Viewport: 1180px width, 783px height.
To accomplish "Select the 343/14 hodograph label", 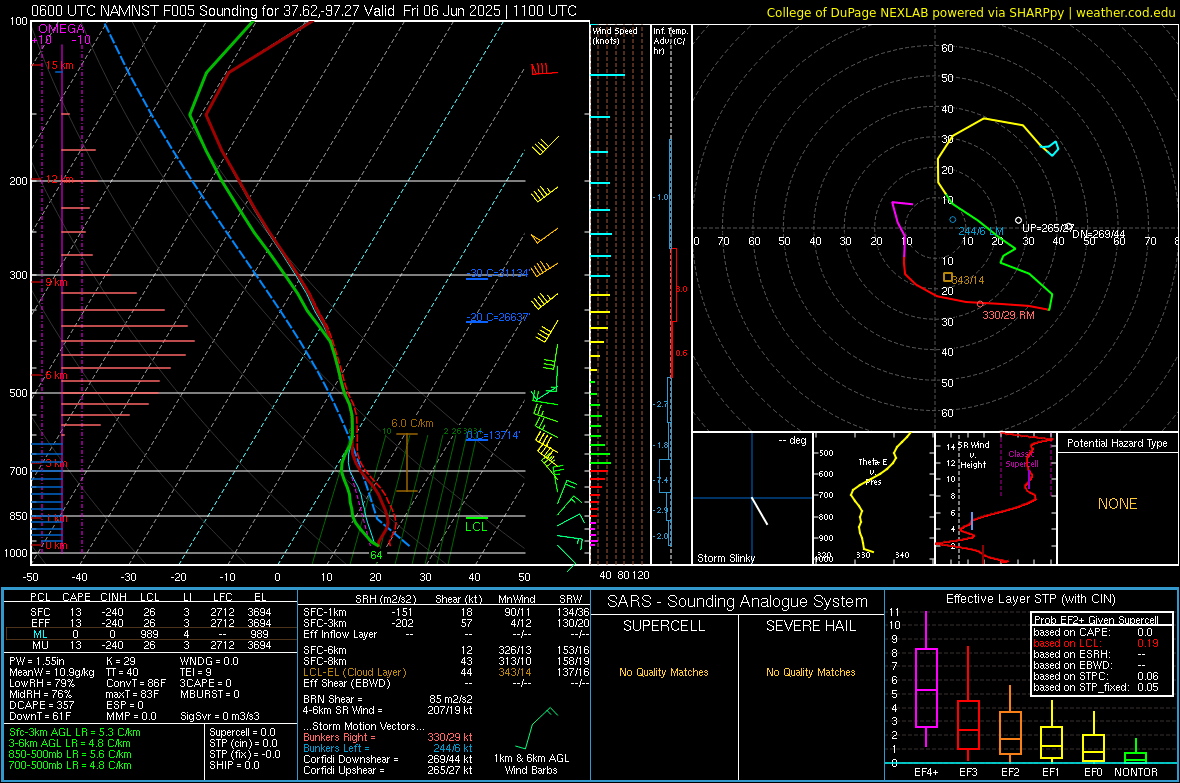I will [968, 280].
